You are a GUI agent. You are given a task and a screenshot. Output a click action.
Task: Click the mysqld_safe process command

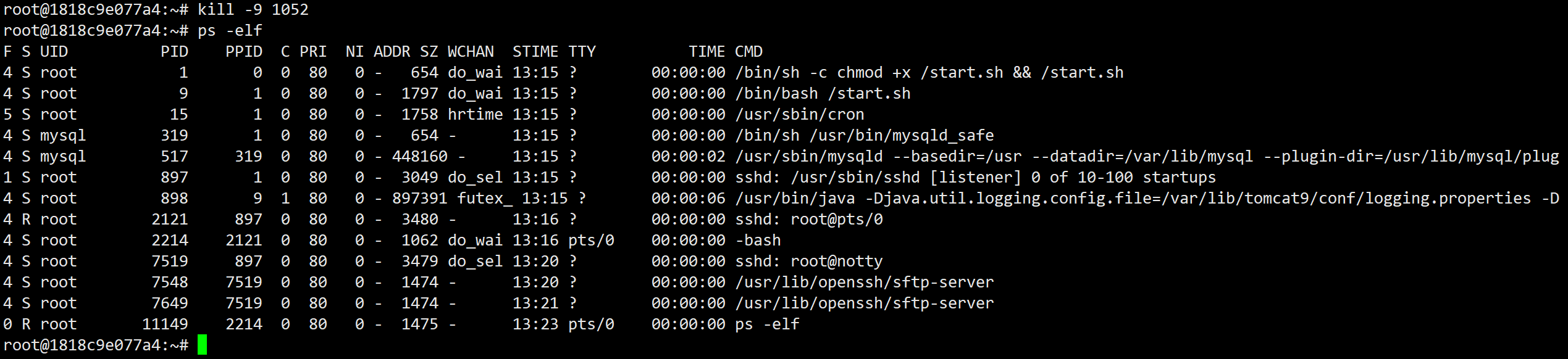pos(864,135)
